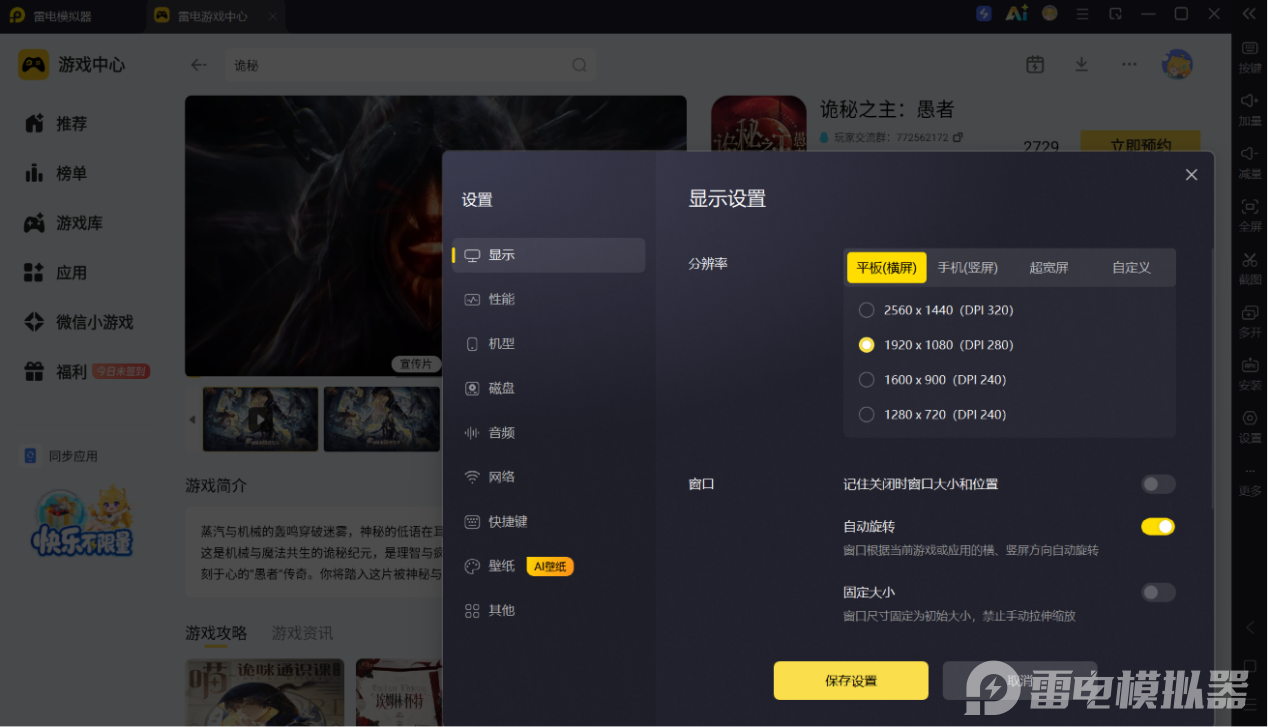Click 减量 volume down tool

(x=1250, y=162)
